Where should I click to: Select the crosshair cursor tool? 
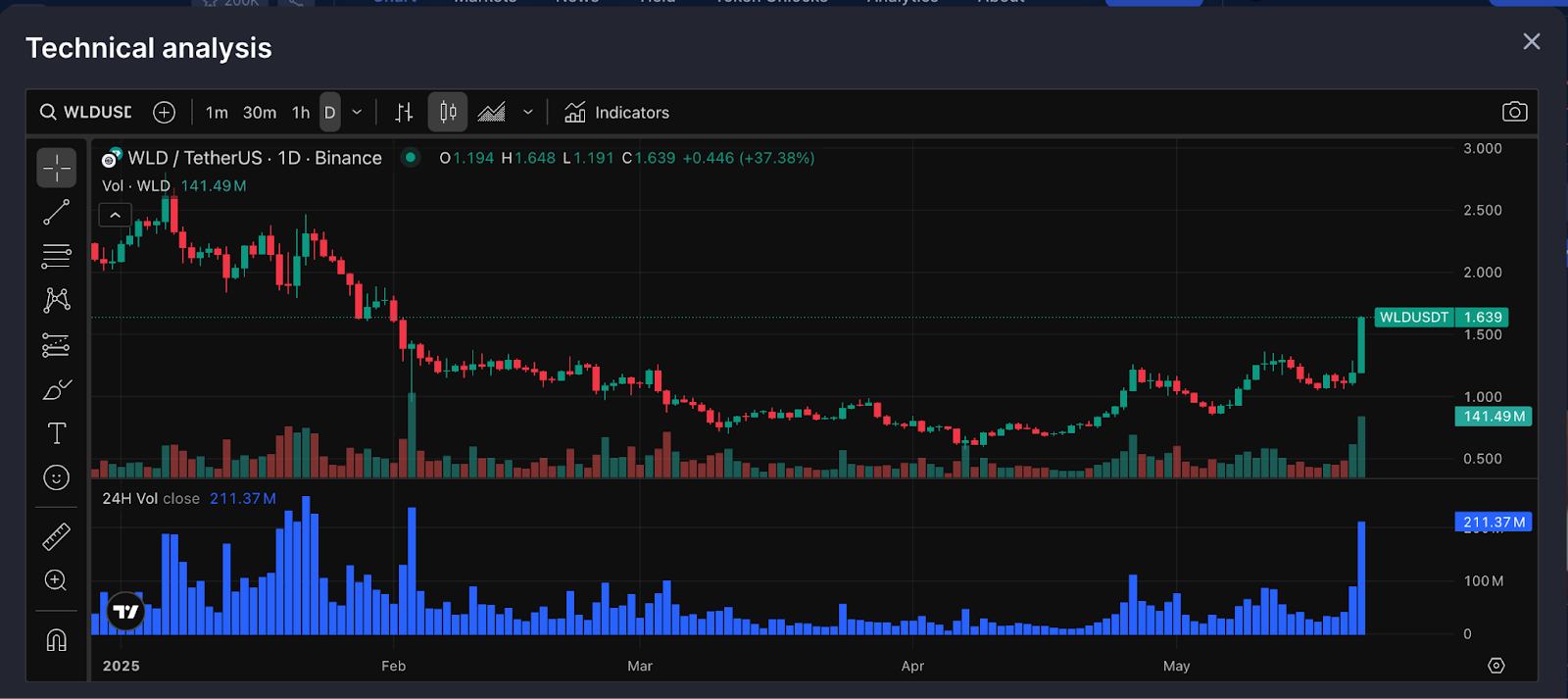point(57,168)
